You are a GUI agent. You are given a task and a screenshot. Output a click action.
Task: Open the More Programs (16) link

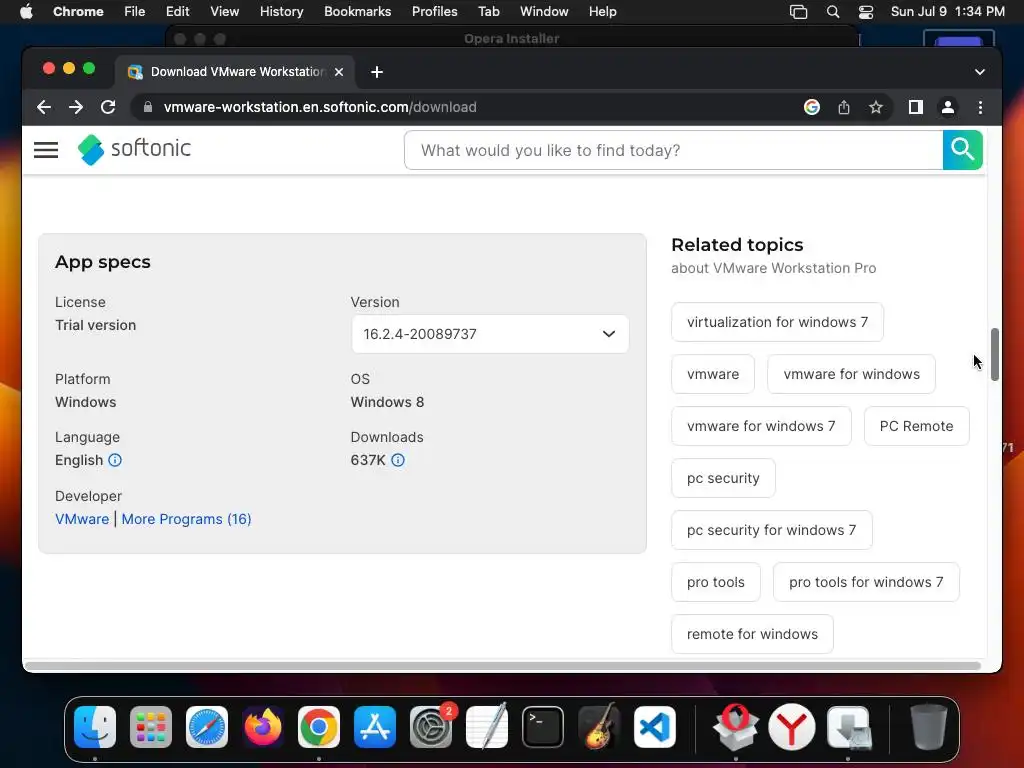tap(186, 519)
